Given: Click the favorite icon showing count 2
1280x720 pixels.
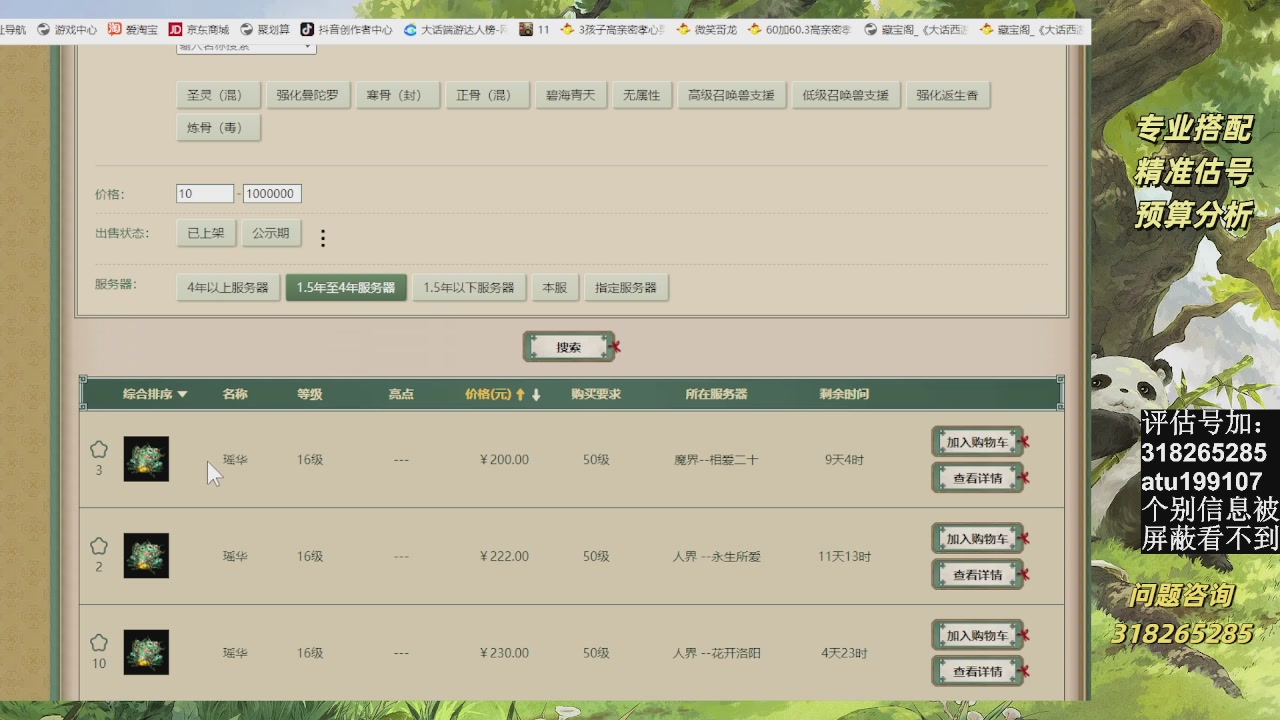Looking at the screenshot, I should pyautogui.click(x=98, y=545).
